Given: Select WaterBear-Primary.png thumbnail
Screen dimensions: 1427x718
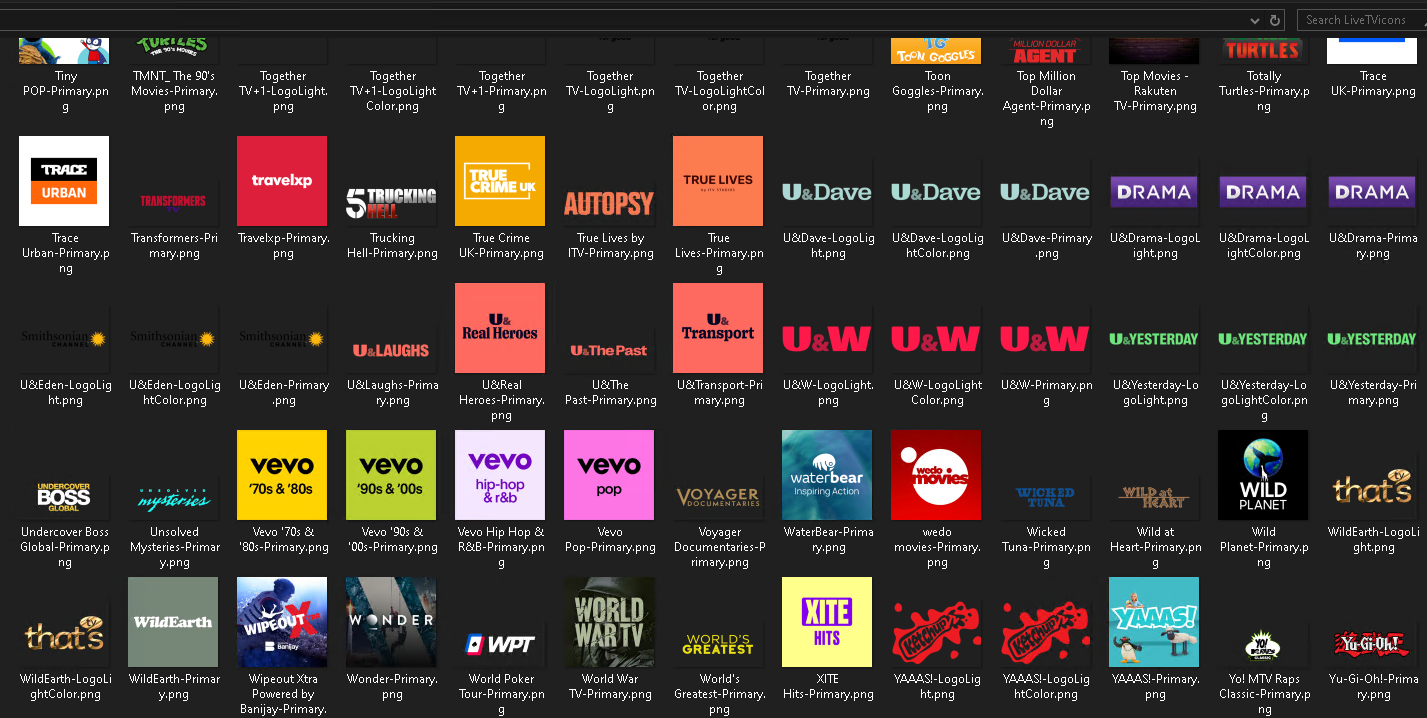Looking at the screenshot, I should coord(827,475).
